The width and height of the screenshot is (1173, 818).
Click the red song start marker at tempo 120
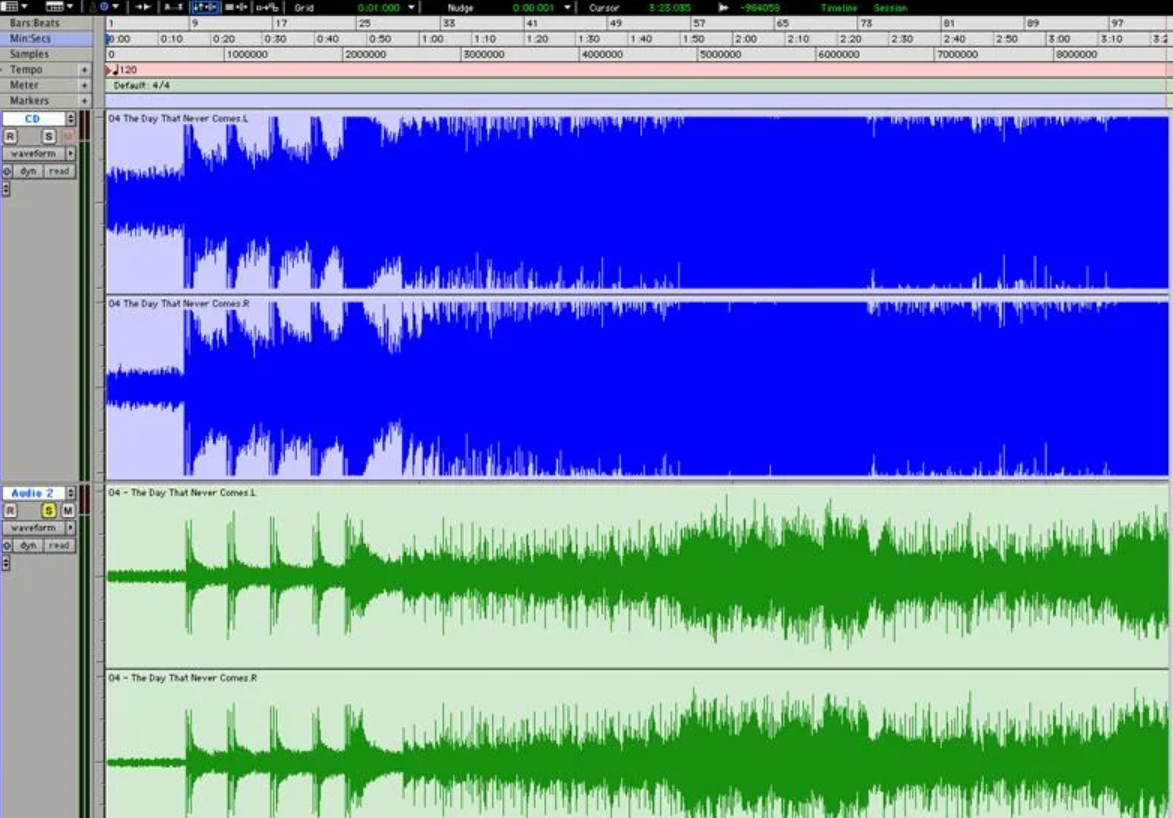(x=111, y=70)
